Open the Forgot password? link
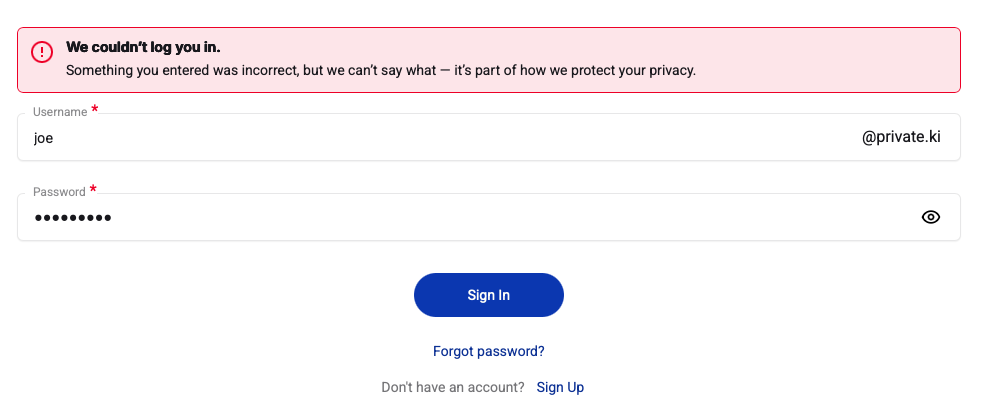Image resolution: width=984 pixels, height=405 pixels. (x=489, y=351)
